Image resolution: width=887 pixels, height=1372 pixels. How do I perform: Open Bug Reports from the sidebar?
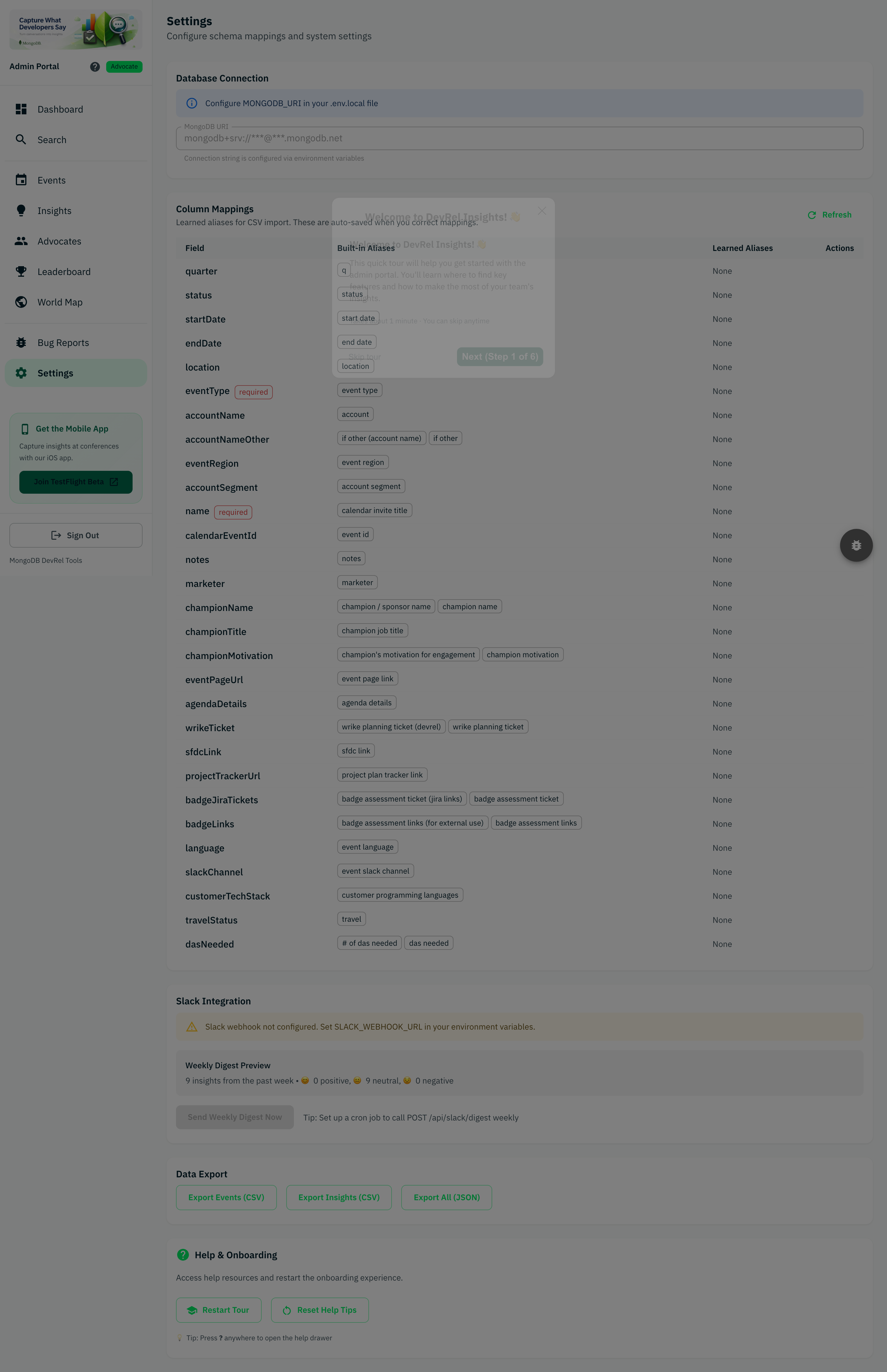[x=63, y=342]
